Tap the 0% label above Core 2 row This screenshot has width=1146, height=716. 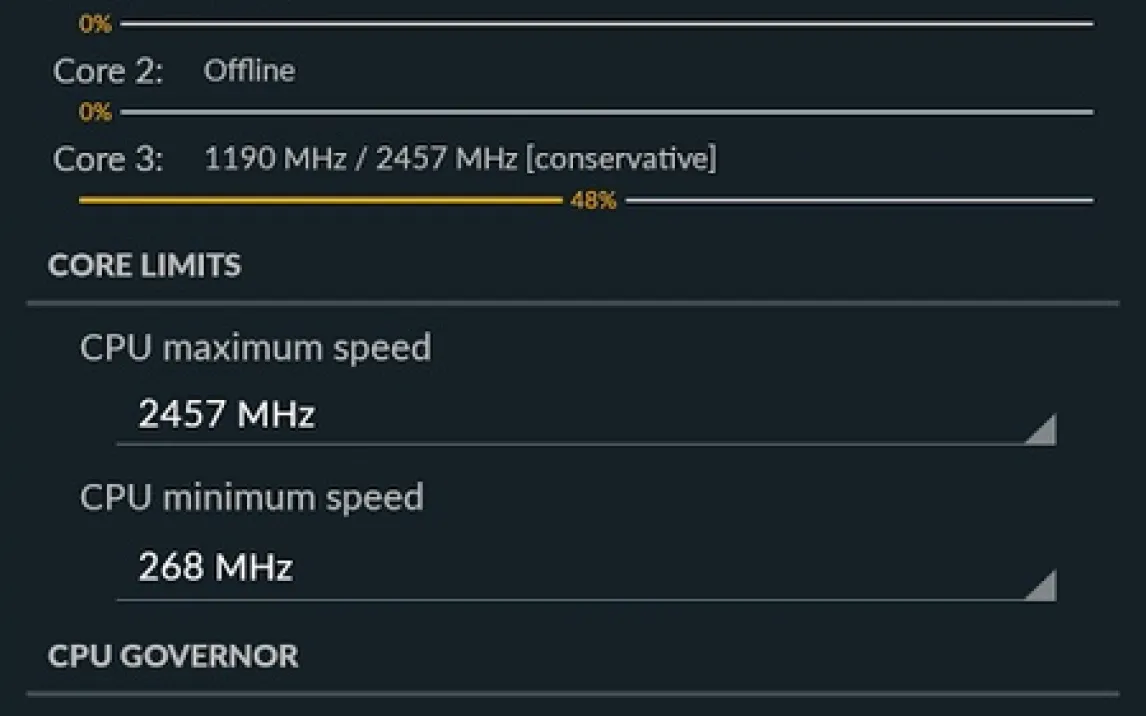[x=95, y=24]
